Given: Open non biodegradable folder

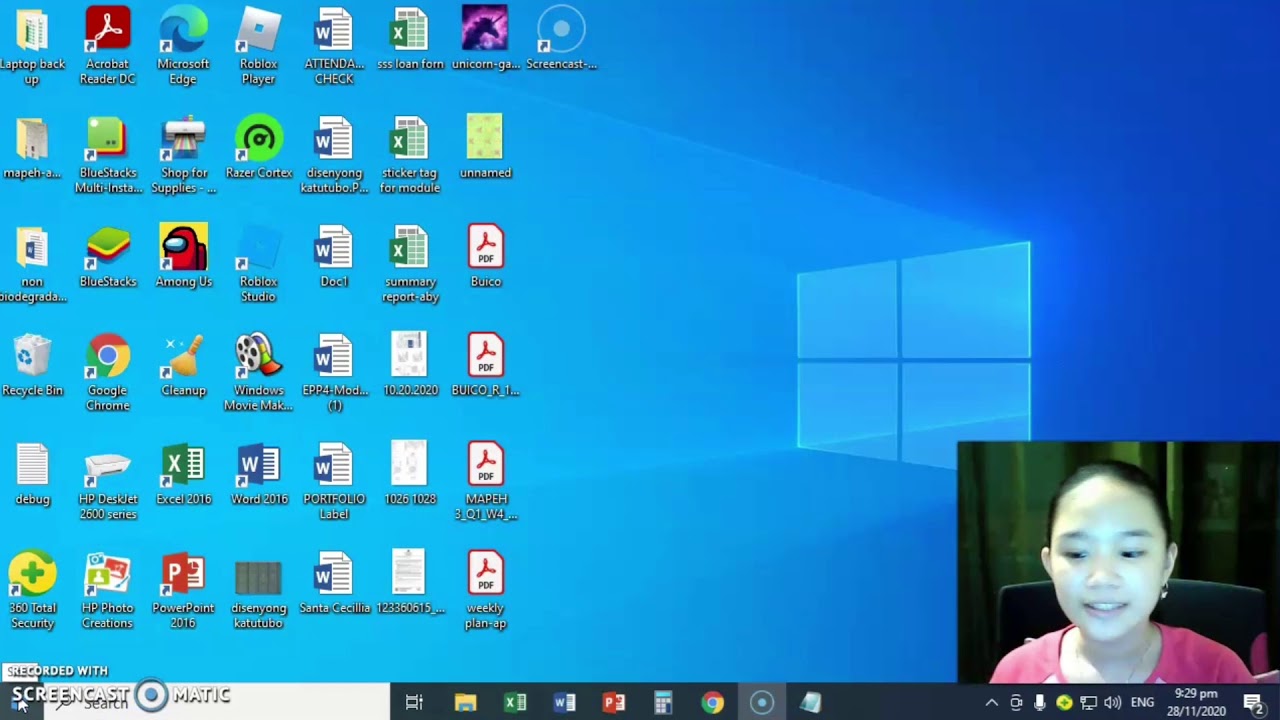Looking at the screenshot, I should point(32,264).
